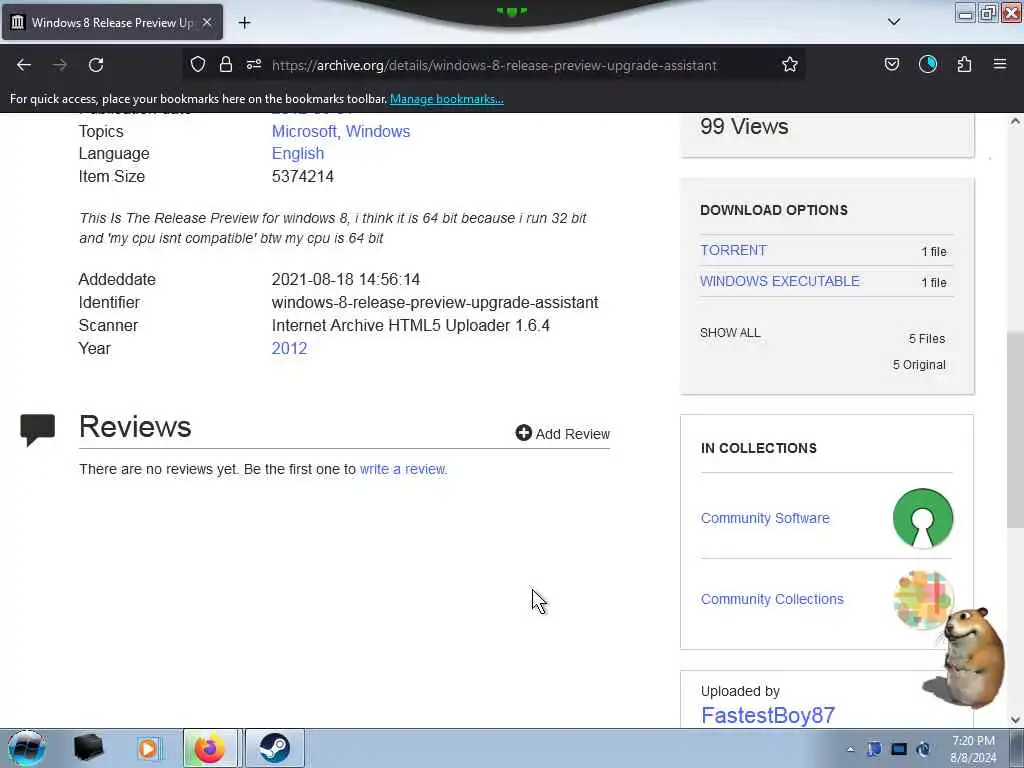Screen dimensions: 1024x768
Task: Click the '5 Original' count text
Action: click(x=919, y=364)
